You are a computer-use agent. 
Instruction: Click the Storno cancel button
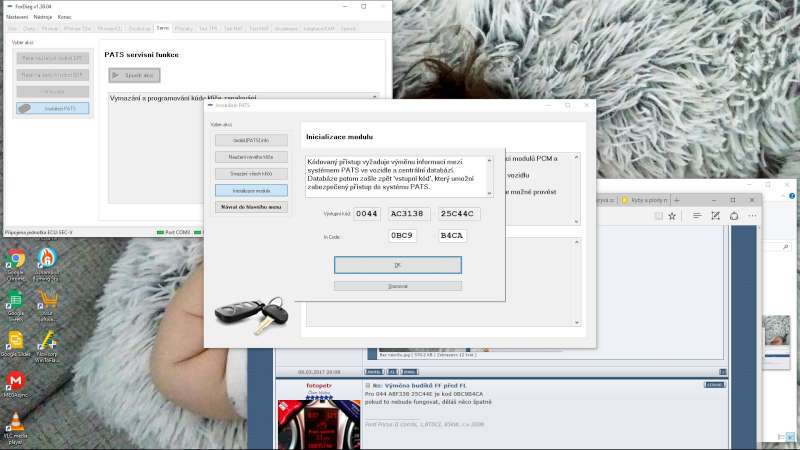pyautogui.click(x=398, y=286)
